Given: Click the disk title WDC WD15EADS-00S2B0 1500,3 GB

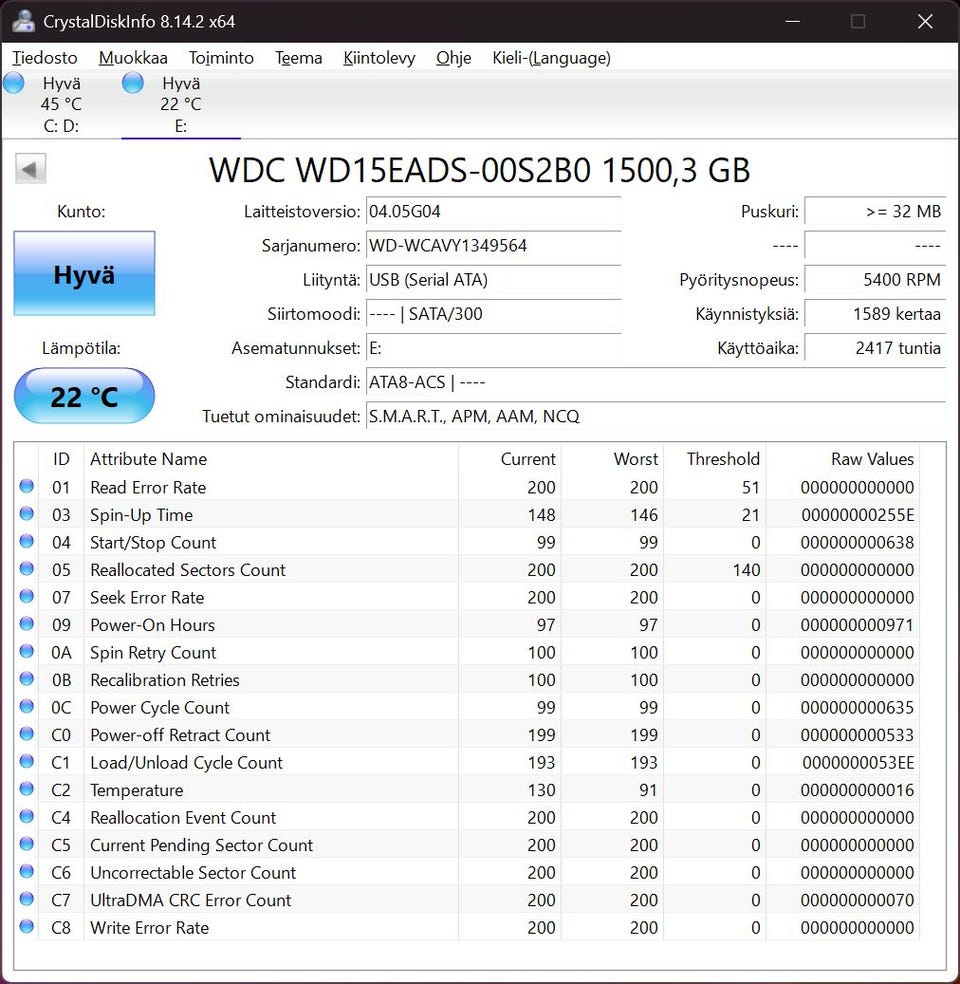Looking at the screenshot, I should [479, 170].
